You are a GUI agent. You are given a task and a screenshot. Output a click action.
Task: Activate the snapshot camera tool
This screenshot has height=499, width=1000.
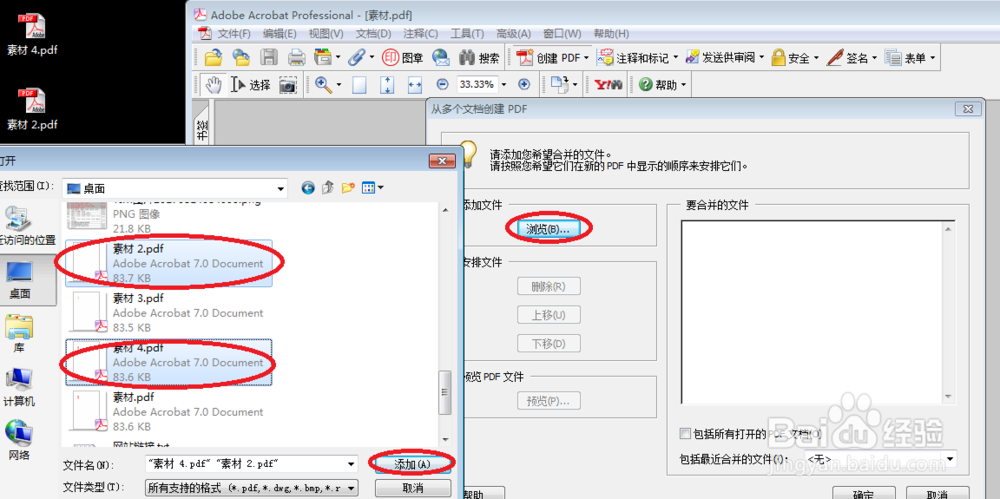tap(288, 84)
